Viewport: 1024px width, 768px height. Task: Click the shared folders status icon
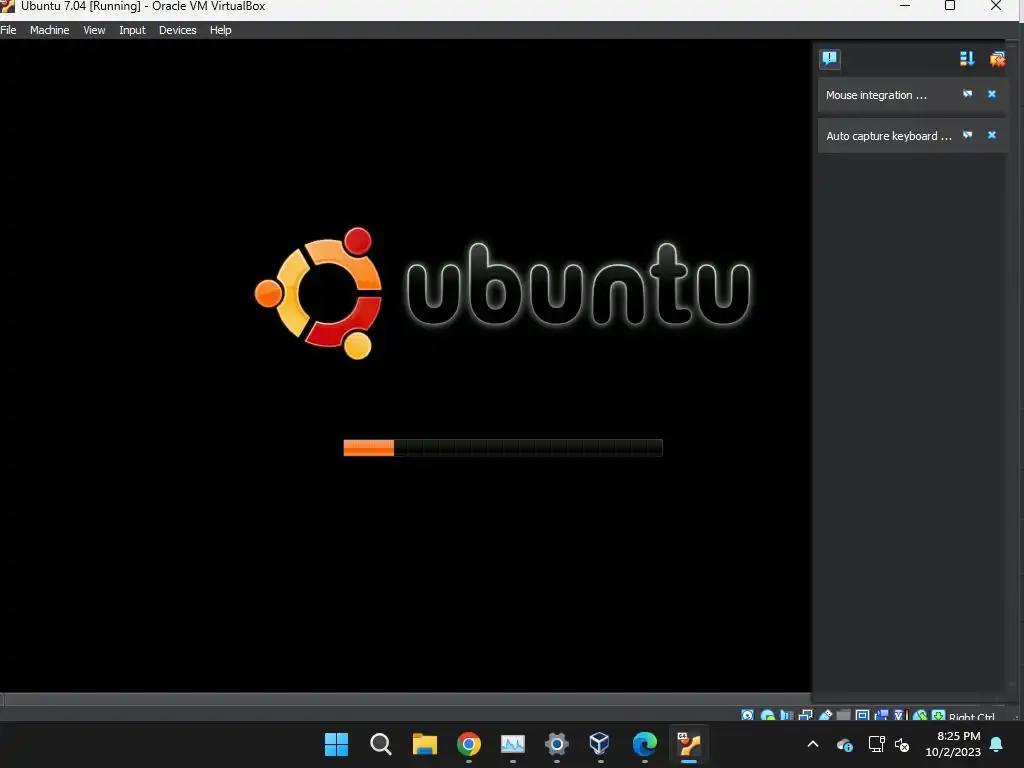[844, 715]
